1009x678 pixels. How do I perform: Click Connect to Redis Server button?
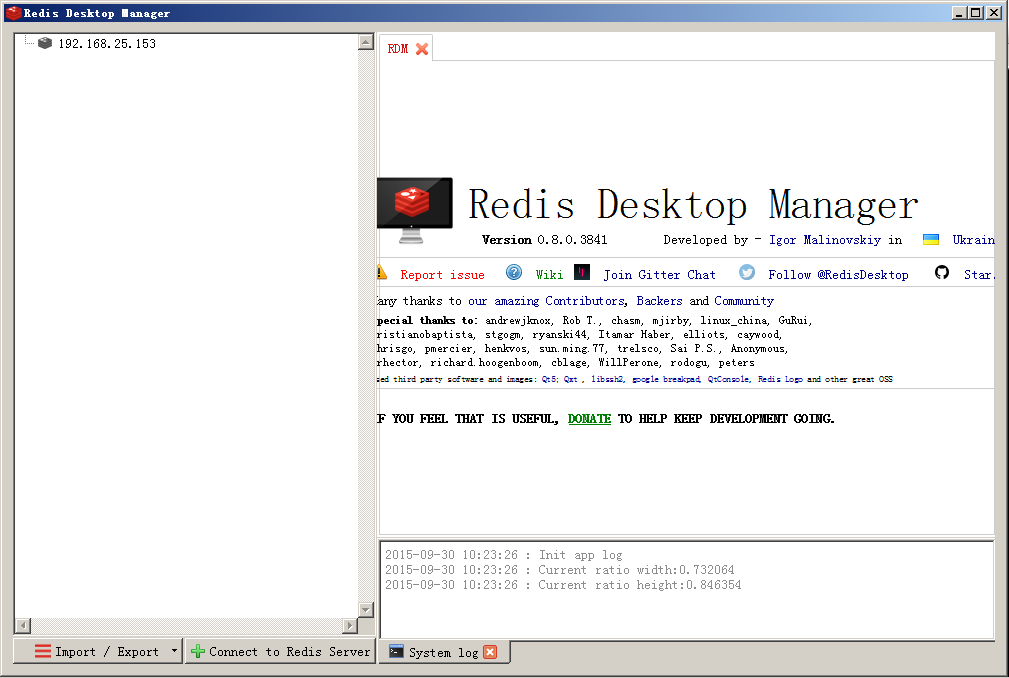pos(281,652)
